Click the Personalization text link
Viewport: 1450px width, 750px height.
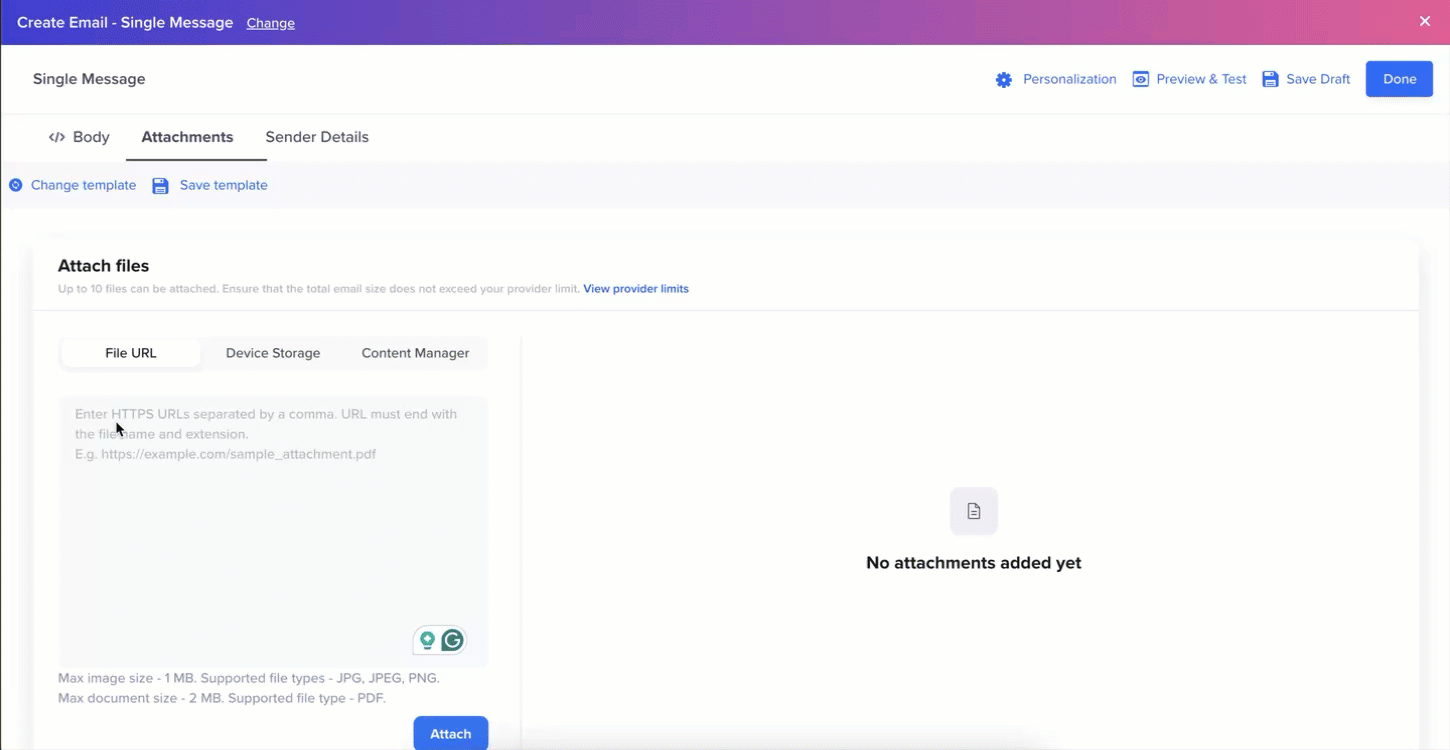[x=1070, y=79]
